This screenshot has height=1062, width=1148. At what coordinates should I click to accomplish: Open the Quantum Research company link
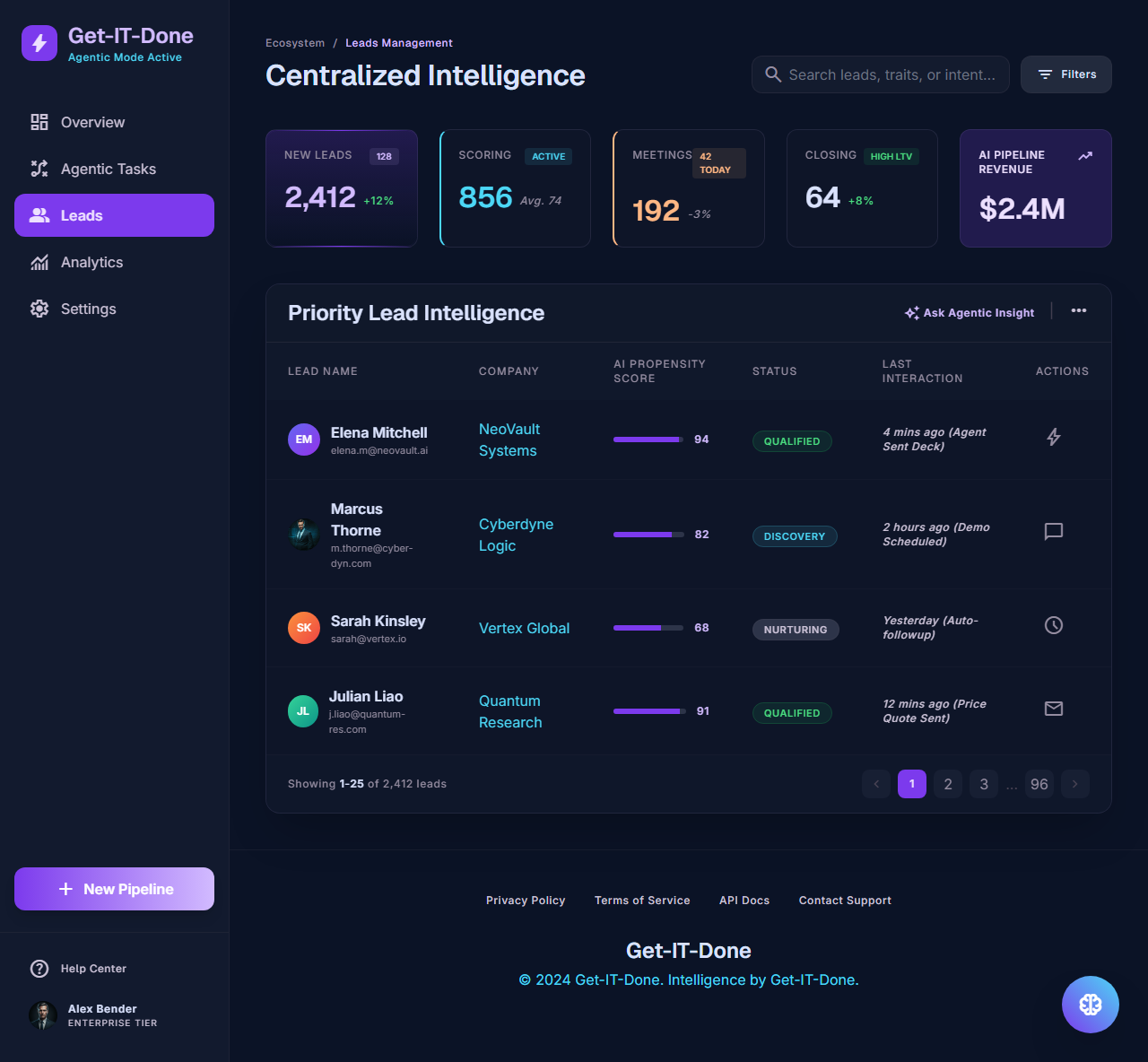click(510, 711)
